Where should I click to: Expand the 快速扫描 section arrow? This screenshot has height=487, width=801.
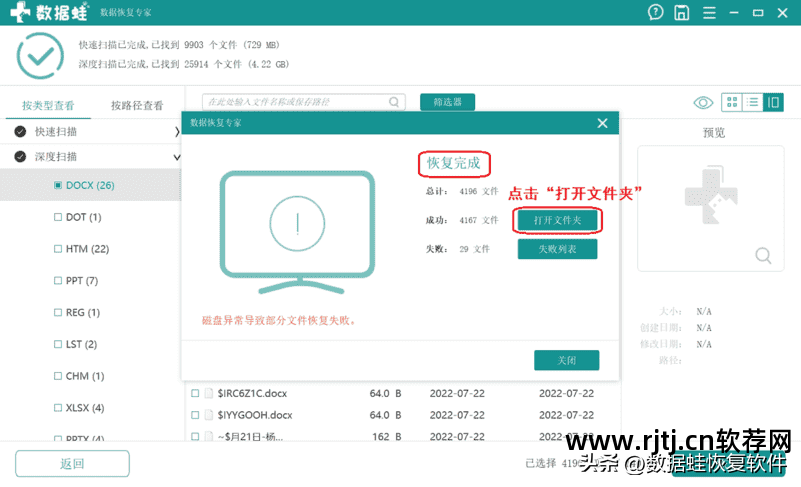177,132
